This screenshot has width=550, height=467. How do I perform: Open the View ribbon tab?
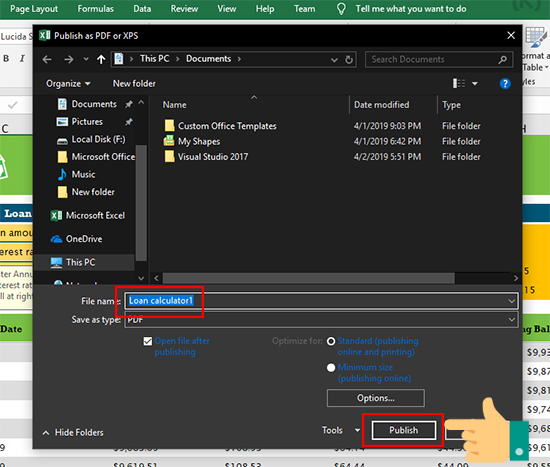point(227,9)
